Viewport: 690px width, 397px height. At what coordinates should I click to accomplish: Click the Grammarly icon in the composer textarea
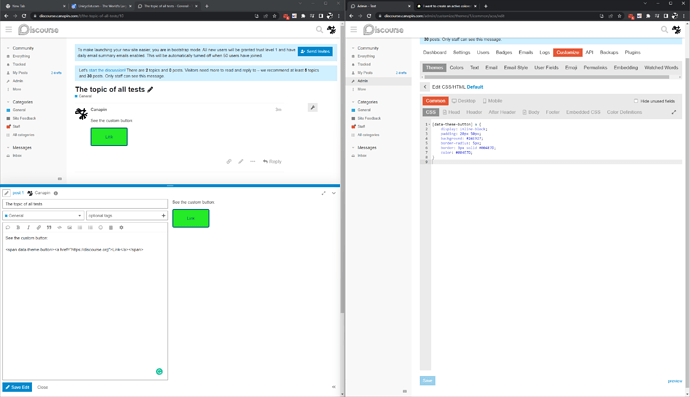tap(159, 371)
